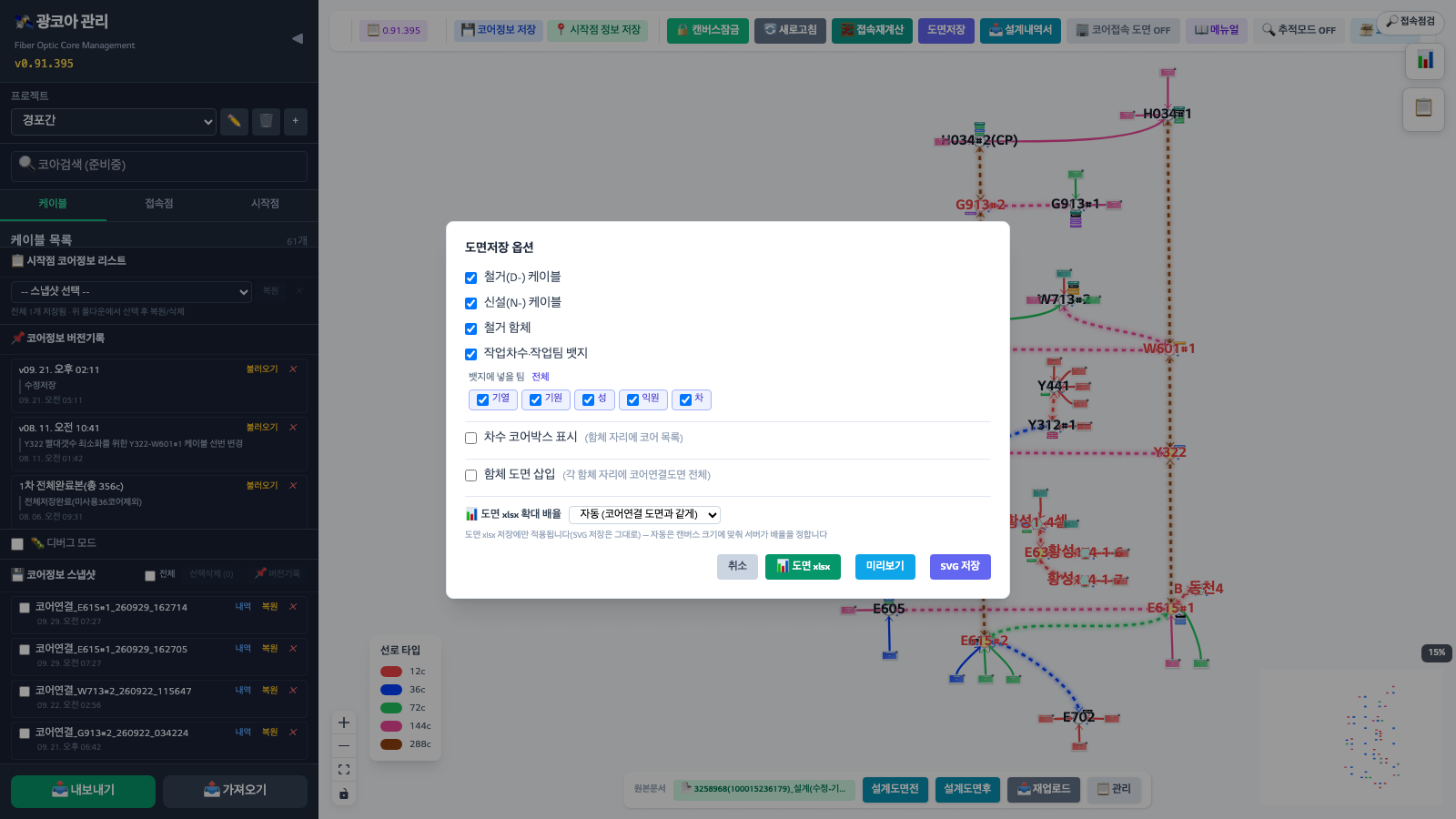The width and height of the screenshot is (1456, 819).
Task: Uncheck 신설(N-) 케이블 checkbox
Action: [x=470, y=303]
